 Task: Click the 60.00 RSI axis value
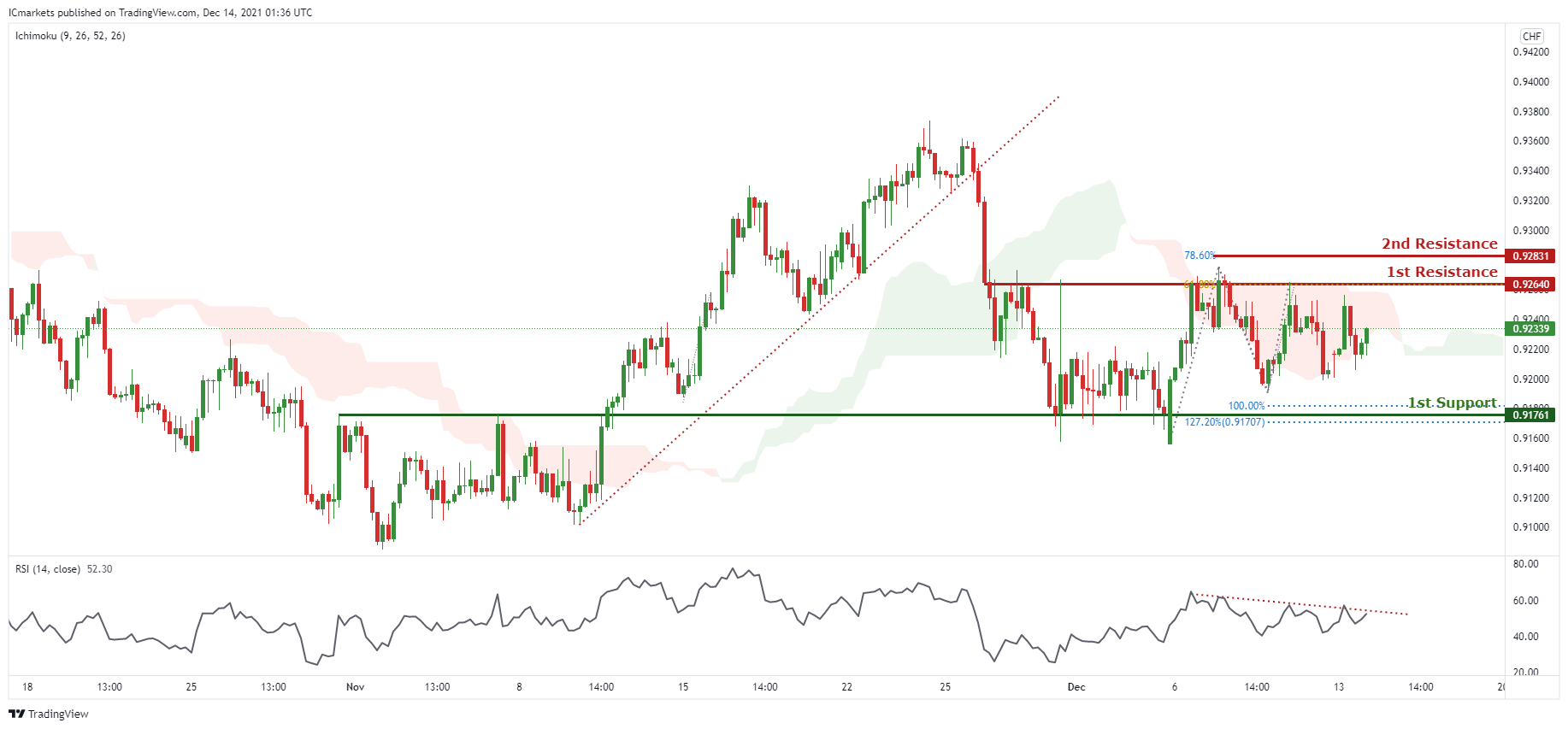point(1525,601)
